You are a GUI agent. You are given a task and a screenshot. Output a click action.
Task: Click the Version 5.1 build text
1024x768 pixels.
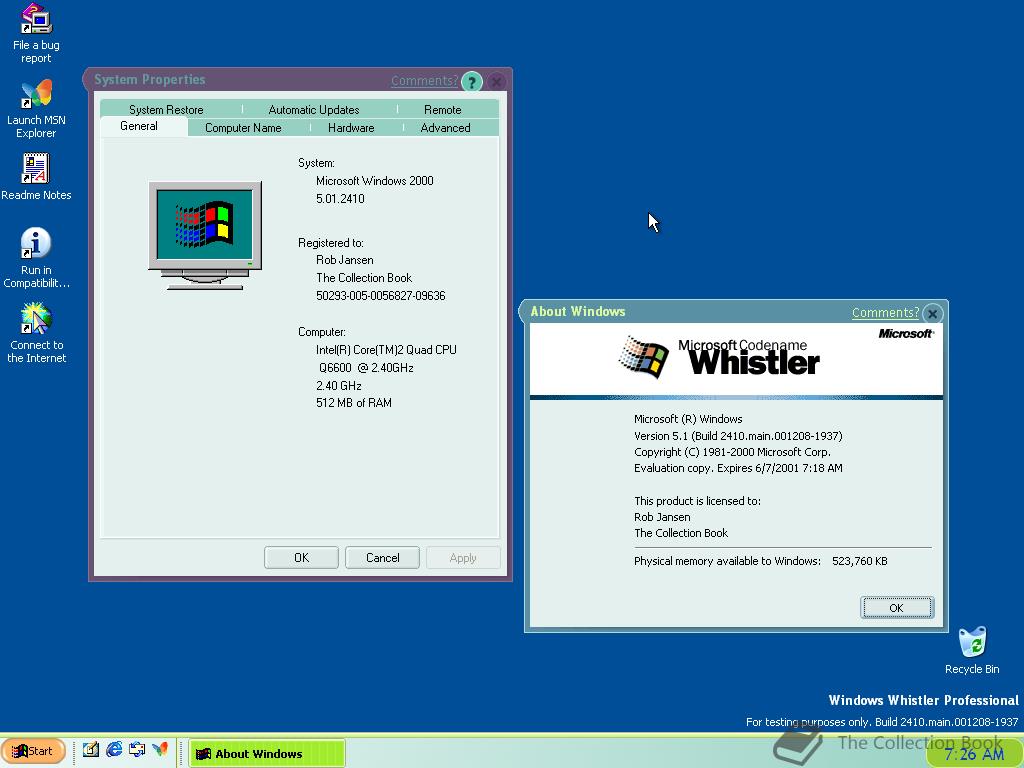pyautogui.click(x=738, y=436)
